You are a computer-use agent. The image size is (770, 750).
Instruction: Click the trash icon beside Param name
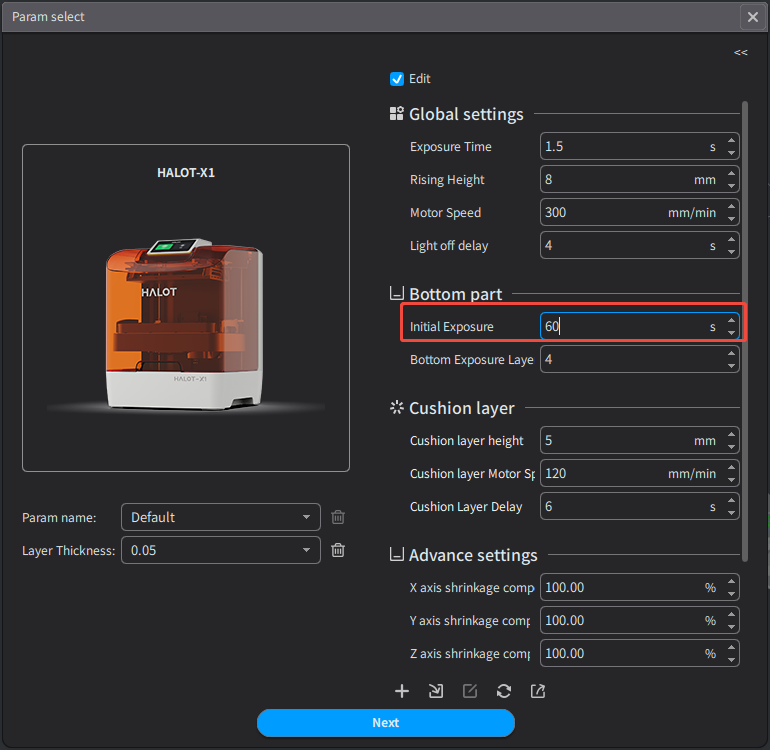pyautogui.click(x=338, y=517)
